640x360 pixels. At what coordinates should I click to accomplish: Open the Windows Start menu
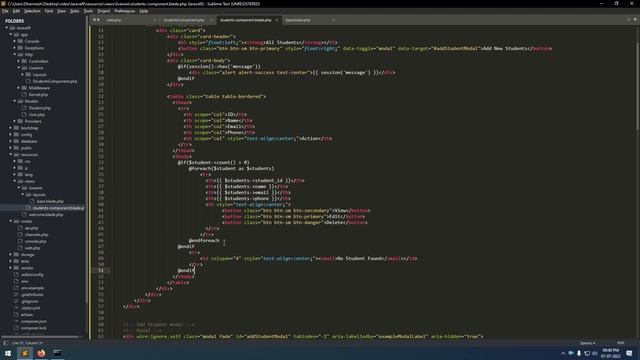[x=8, y=353]
